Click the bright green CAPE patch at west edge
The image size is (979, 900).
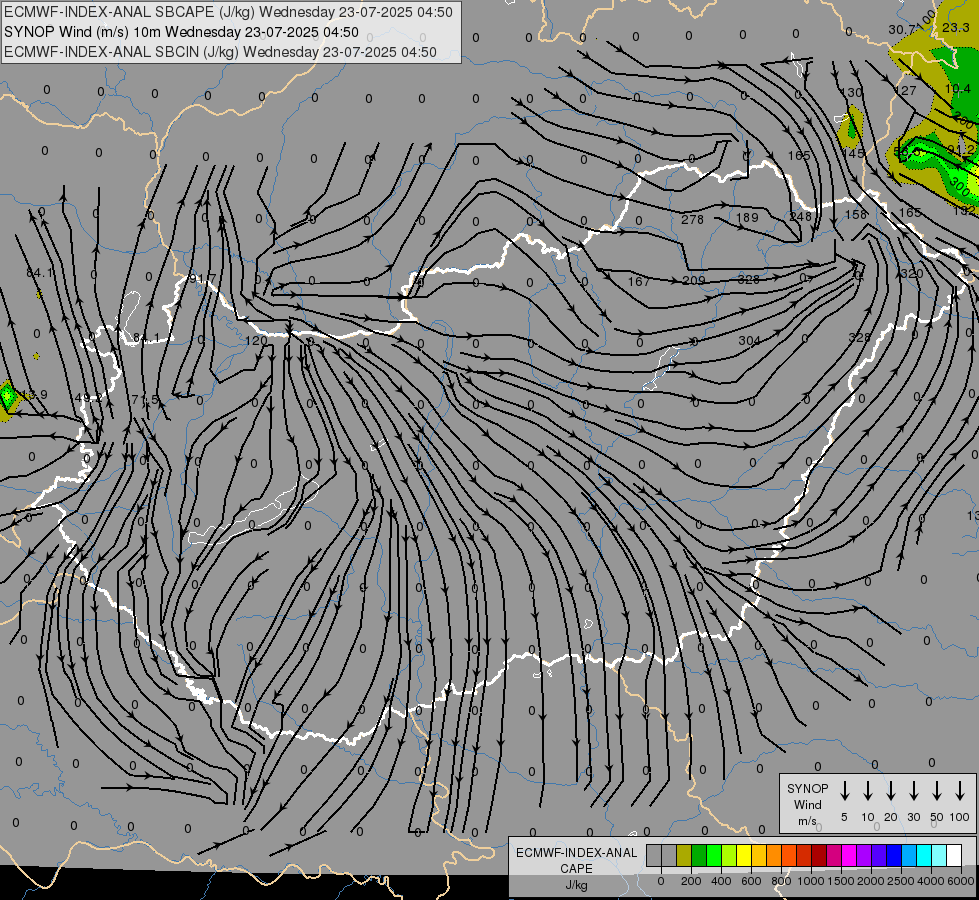pos(7,396)
